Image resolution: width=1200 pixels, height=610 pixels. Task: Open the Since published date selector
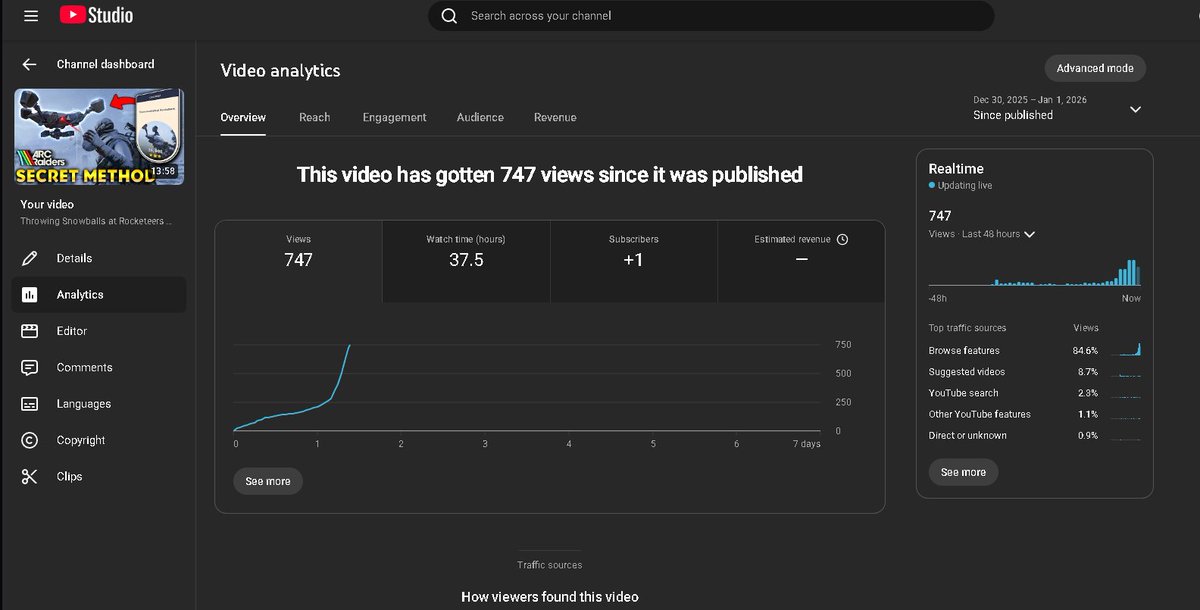[1057, 108]
